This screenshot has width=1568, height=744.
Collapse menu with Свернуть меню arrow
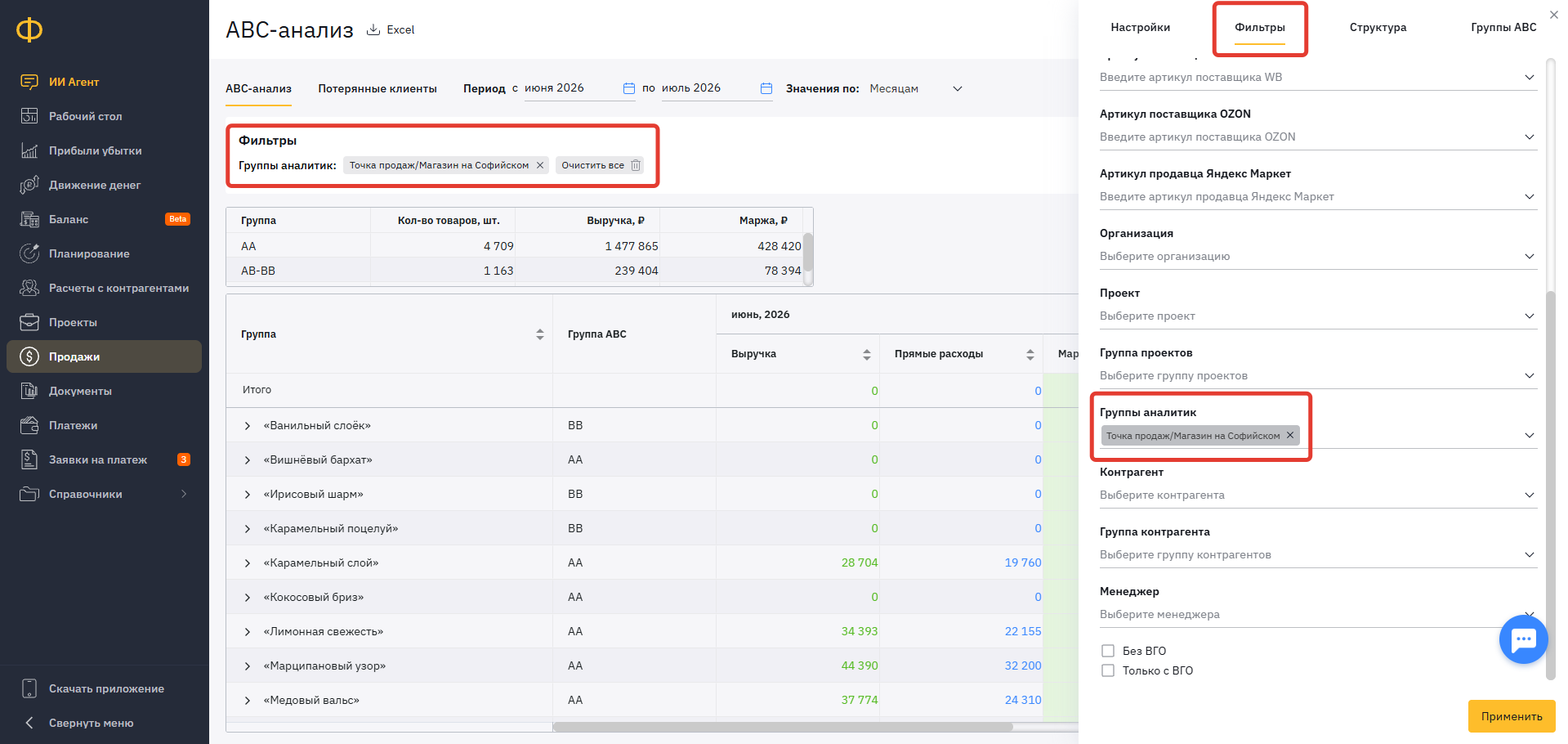(x=29, y=723)
